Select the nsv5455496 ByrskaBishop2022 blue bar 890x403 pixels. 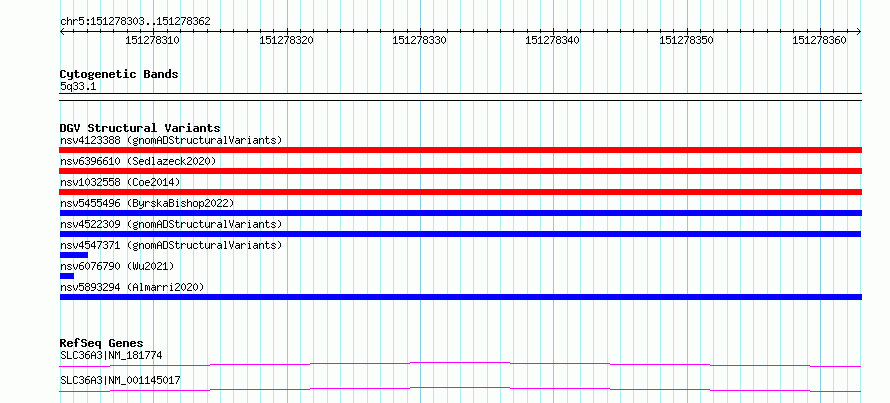[x=460, y=213]
